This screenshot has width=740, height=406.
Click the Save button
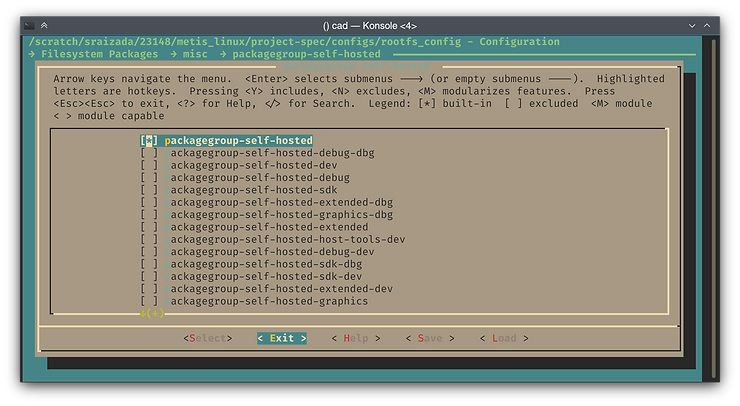pos(429,338)
